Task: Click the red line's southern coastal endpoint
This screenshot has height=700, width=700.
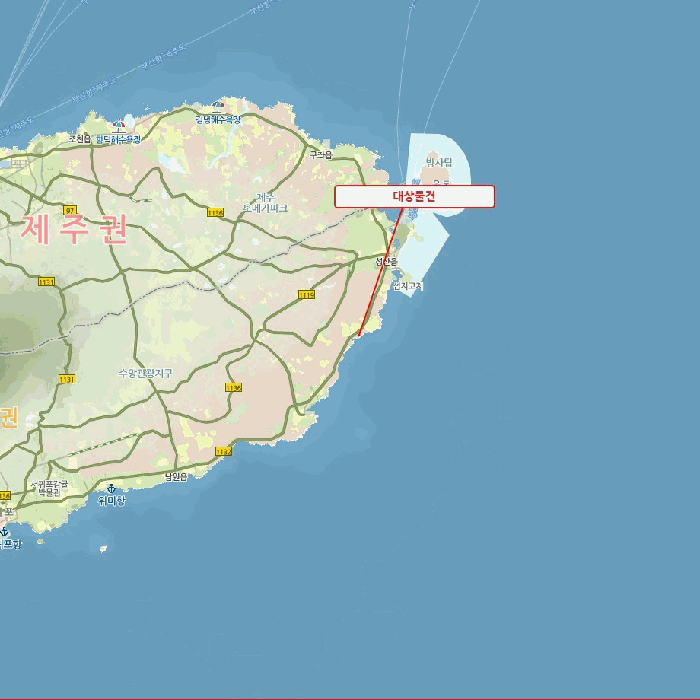Action: coord(359,334)
